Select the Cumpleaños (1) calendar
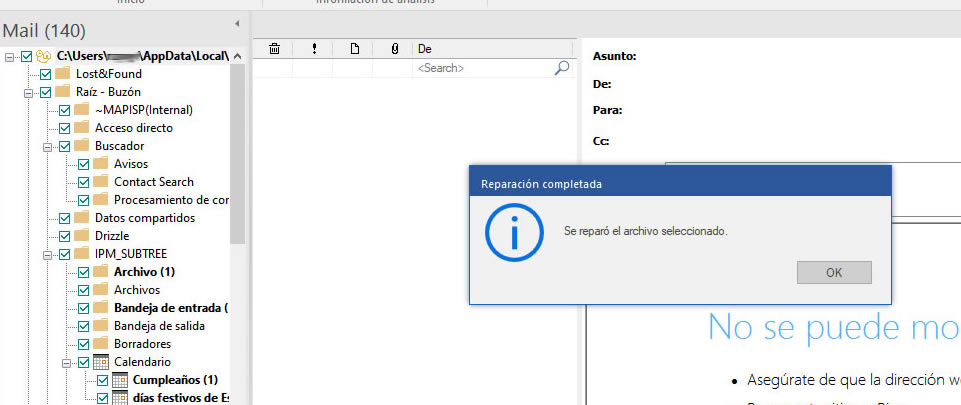961x405 pixels. point(175,379)
